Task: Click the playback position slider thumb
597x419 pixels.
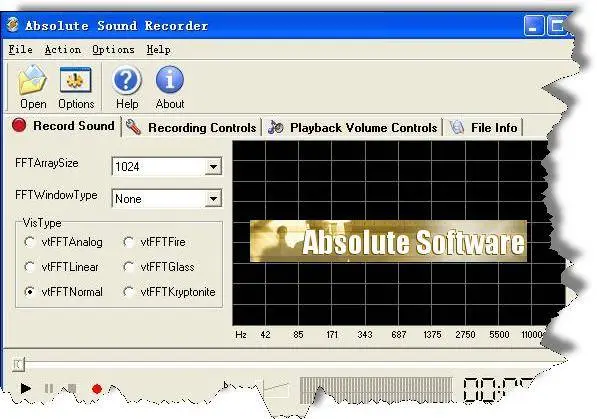Action: click(18, 365)
